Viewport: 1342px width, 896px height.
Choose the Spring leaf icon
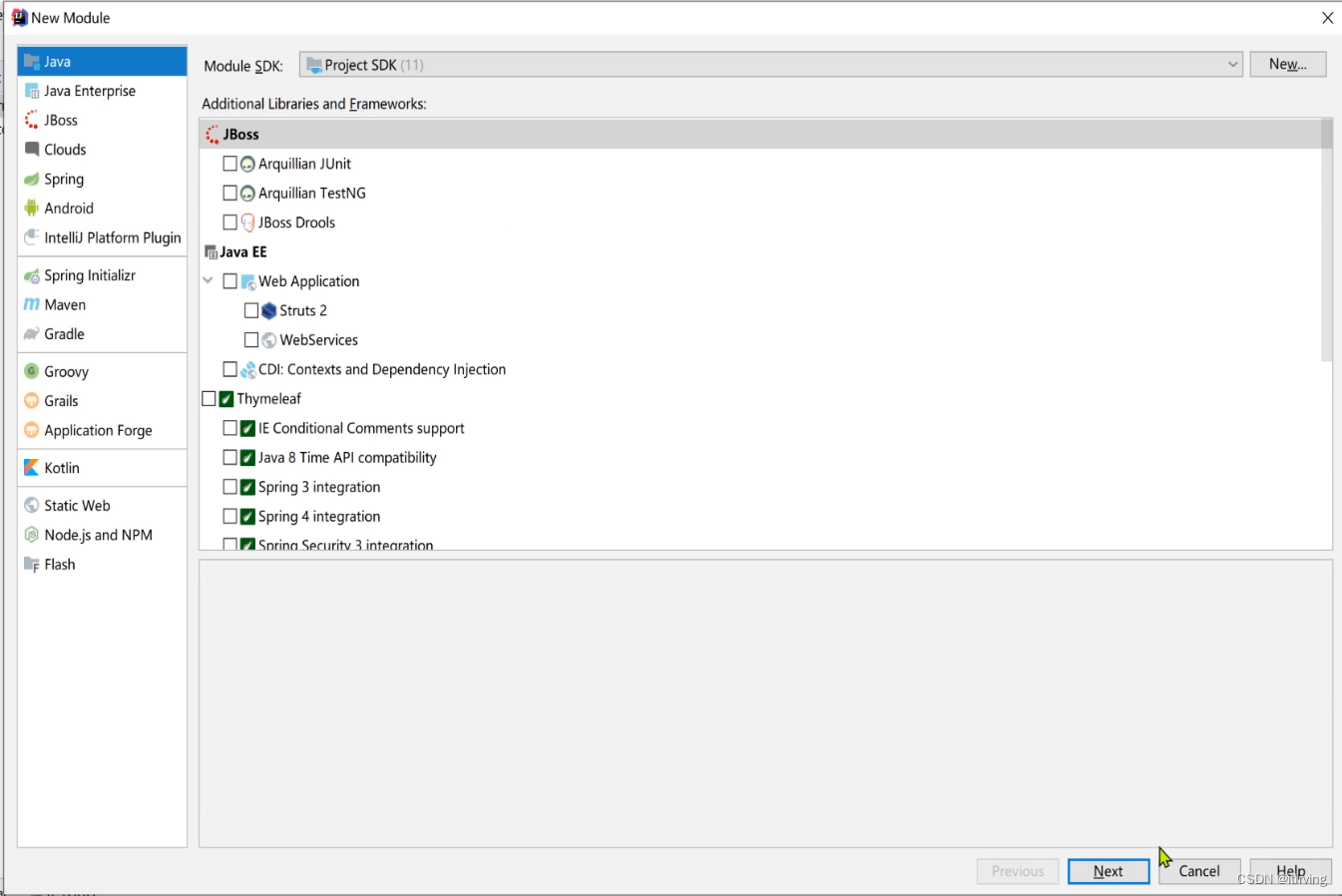click(32, 180)
